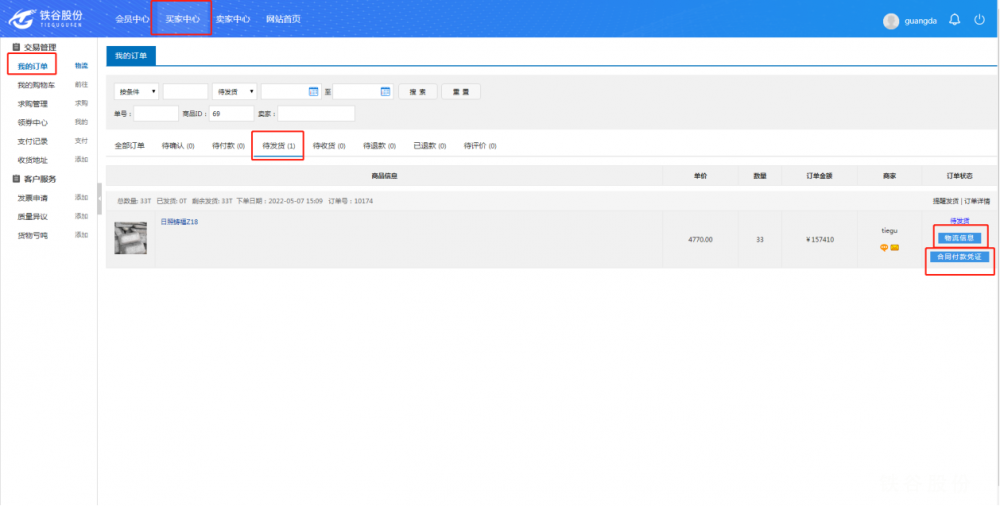
Task: Click the guangda user avatar
Action: [x=891, y=21]
